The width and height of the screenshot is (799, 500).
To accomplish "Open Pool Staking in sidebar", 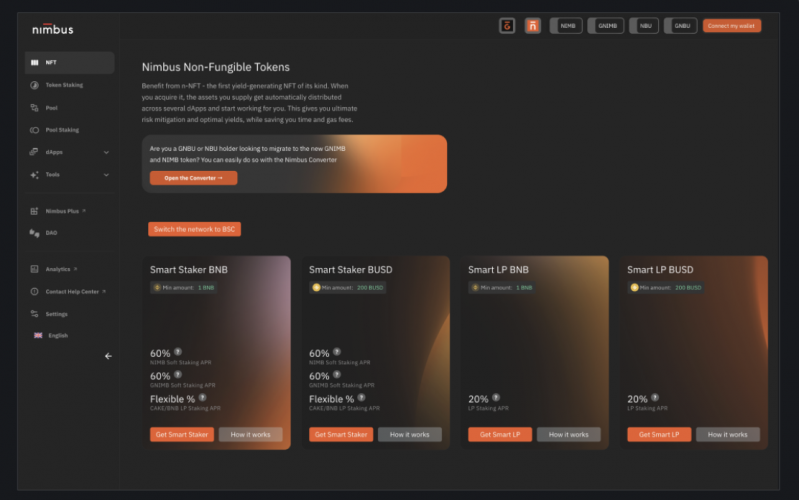I will coord(62,130).
